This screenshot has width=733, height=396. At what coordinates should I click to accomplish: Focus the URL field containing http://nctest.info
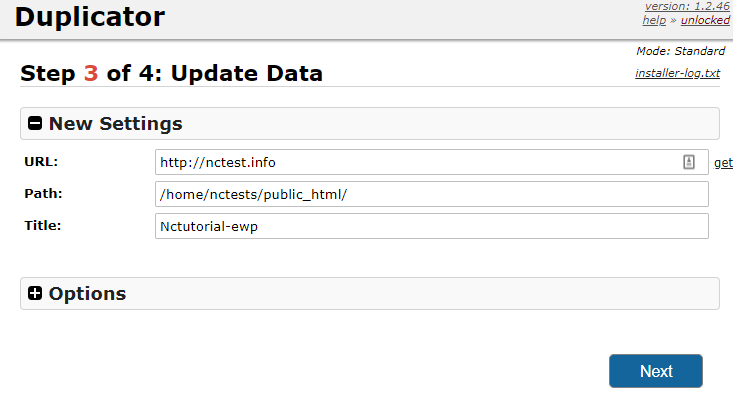point(431,162)
